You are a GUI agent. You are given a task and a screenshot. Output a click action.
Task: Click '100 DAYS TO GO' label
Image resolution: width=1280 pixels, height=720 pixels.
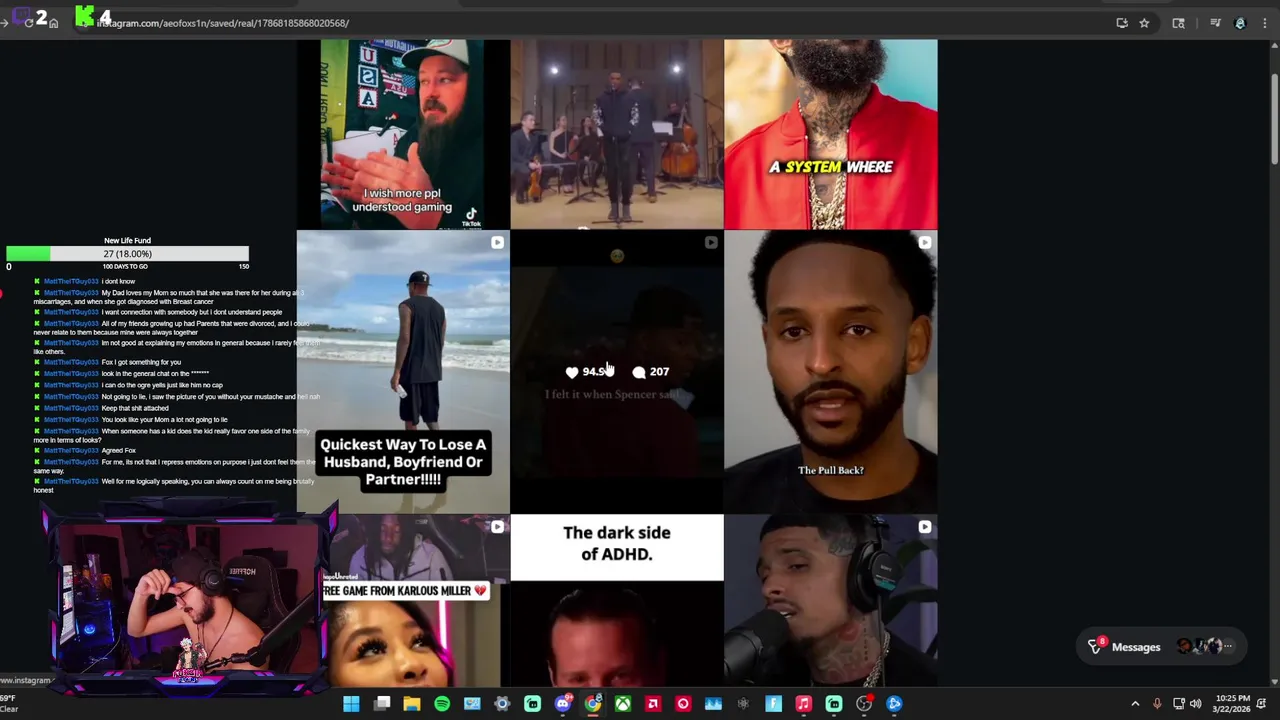click(127, 266)
